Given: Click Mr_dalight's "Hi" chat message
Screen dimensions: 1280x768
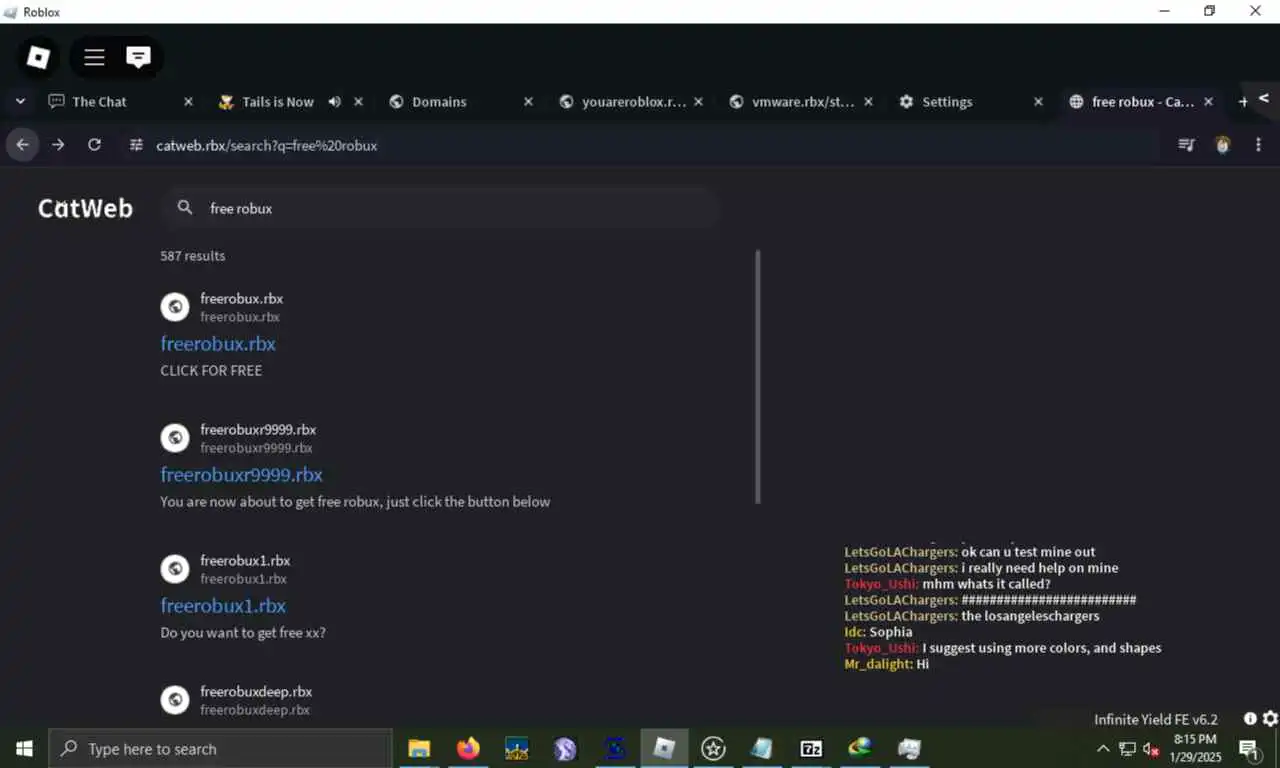Looking at the screenshot, I should coord(922,664).
